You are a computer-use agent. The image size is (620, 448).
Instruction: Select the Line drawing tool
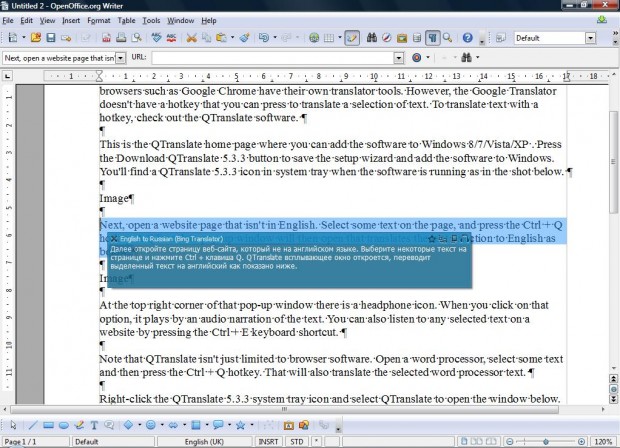coord(33,425)
